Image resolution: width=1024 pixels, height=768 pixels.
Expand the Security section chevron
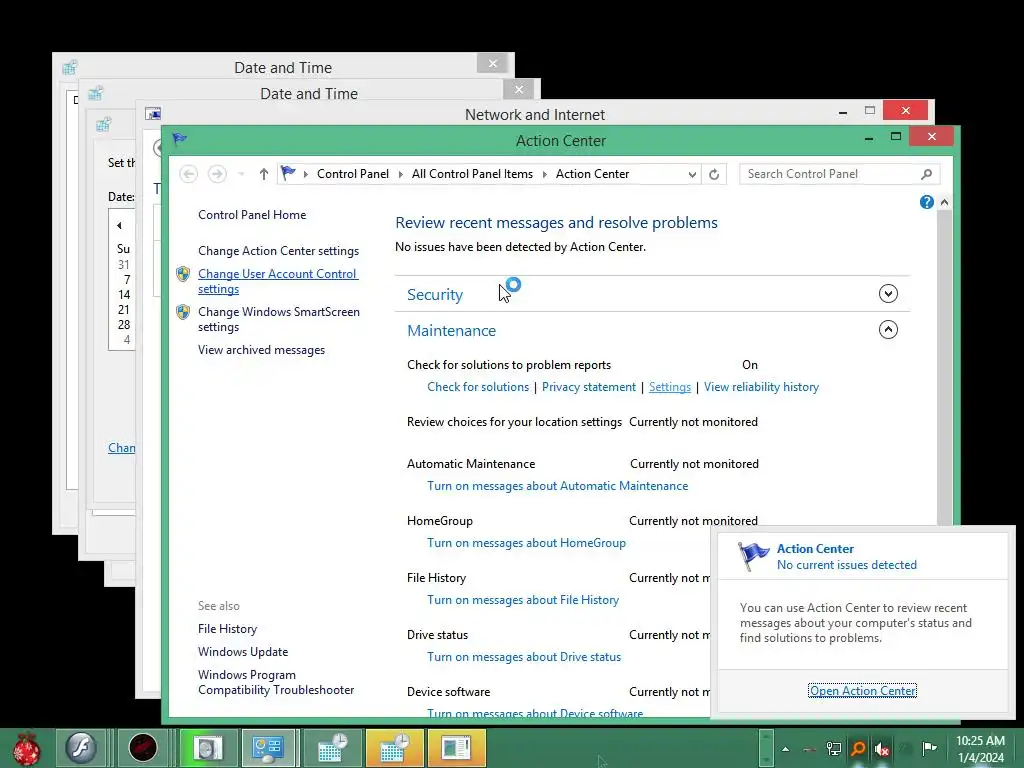pyautogui.click(x=888, y=293)
